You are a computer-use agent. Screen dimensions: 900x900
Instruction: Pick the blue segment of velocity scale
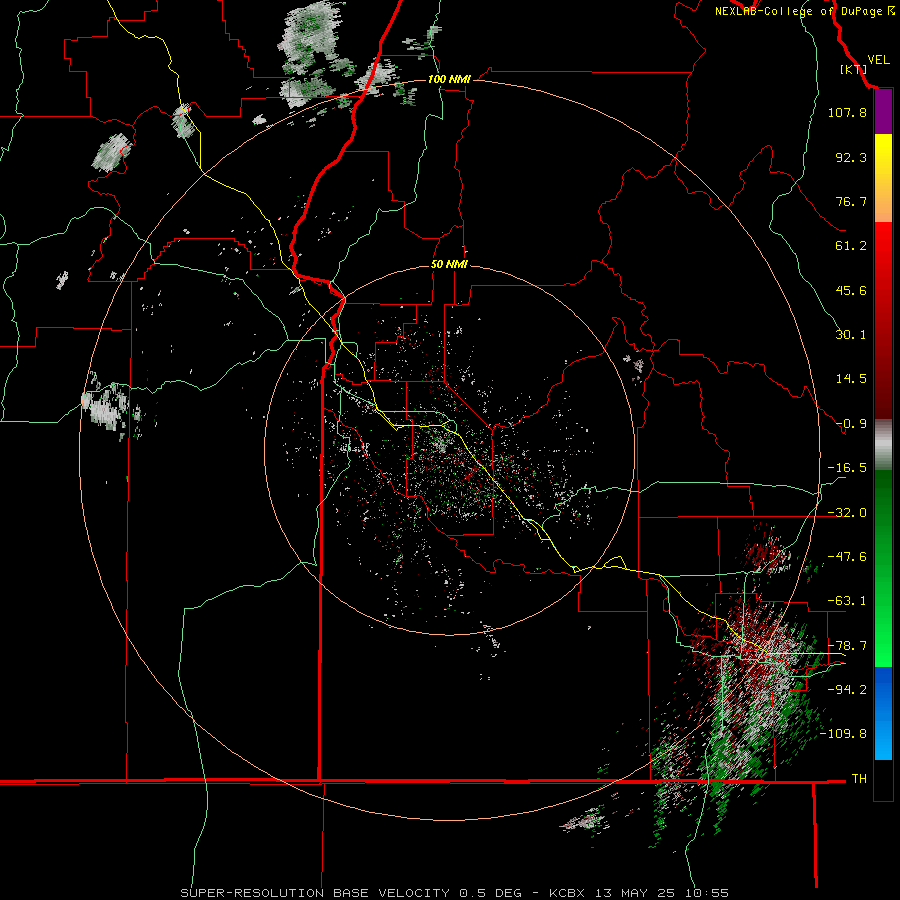[x=883, y=713]
